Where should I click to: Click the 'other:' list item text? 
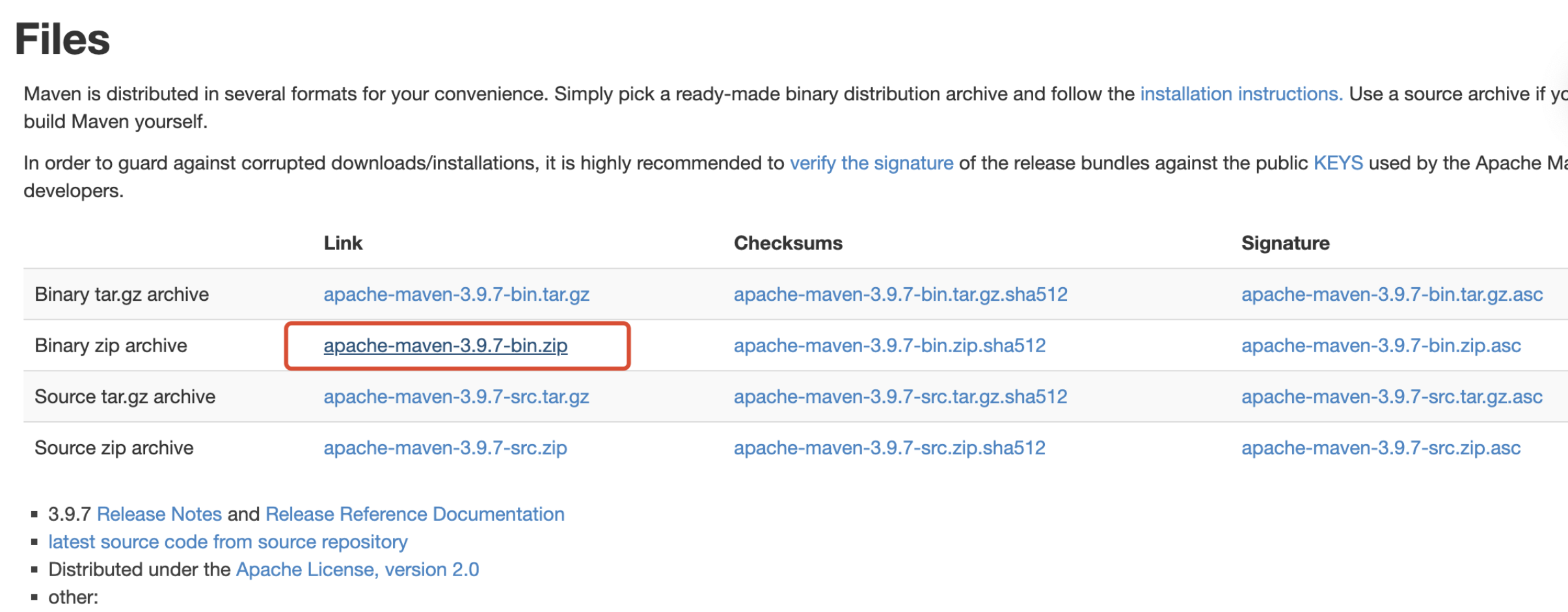click(x=73, y=598)
